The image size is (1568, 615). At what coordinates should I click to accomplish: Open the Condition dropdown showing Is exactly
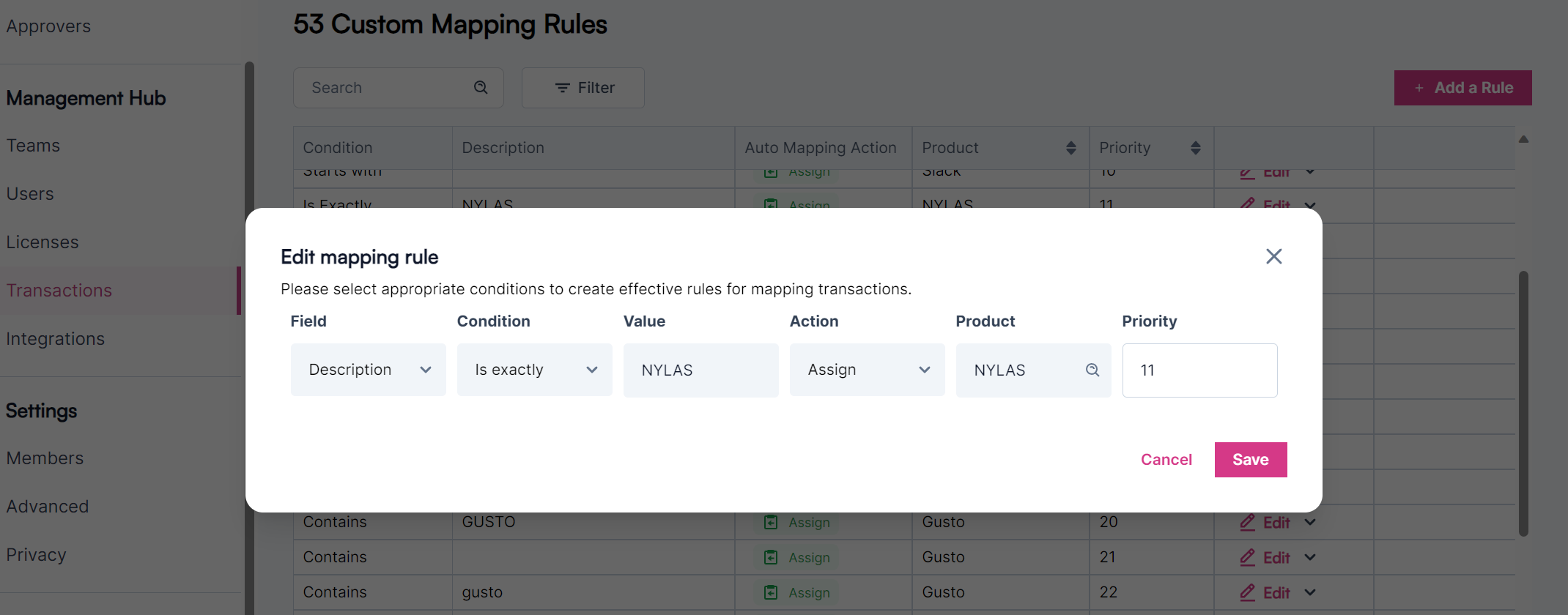(534, 370)
